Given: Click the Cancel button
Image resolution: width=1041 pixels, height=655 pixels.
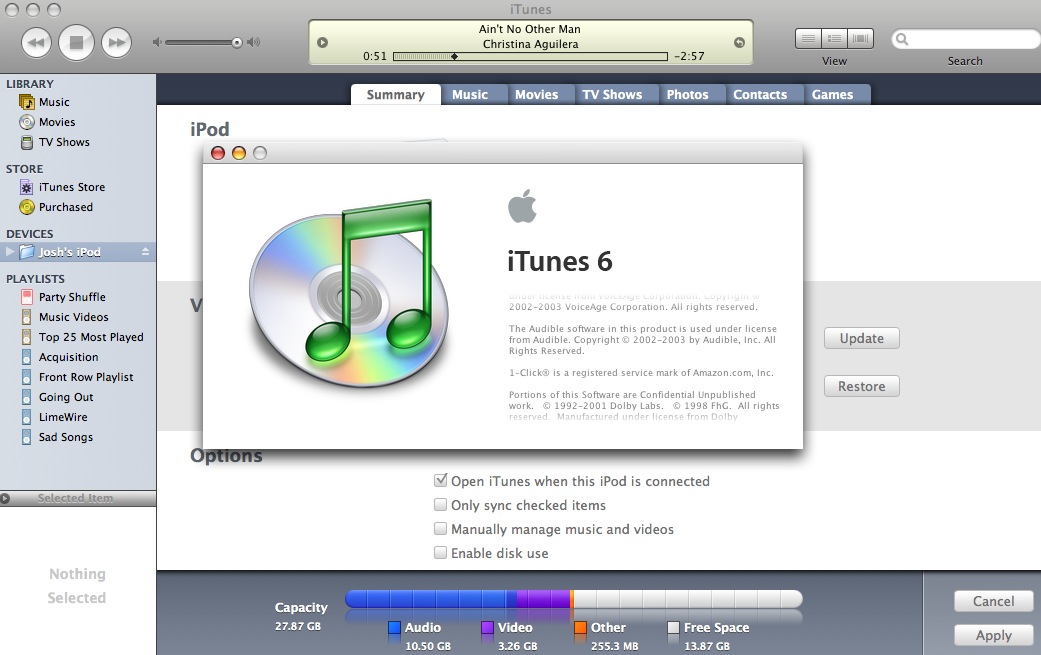Looking at the screenshot, I should (993, 601).
